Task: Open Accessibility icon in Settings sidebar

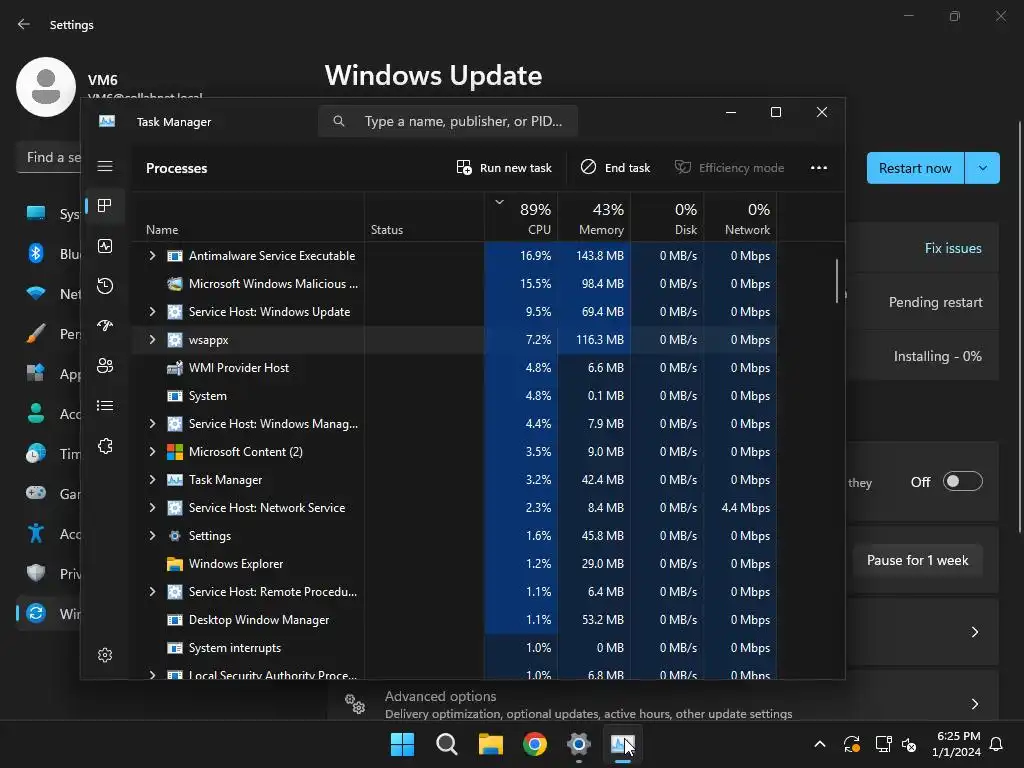Action: pos(36,534)
